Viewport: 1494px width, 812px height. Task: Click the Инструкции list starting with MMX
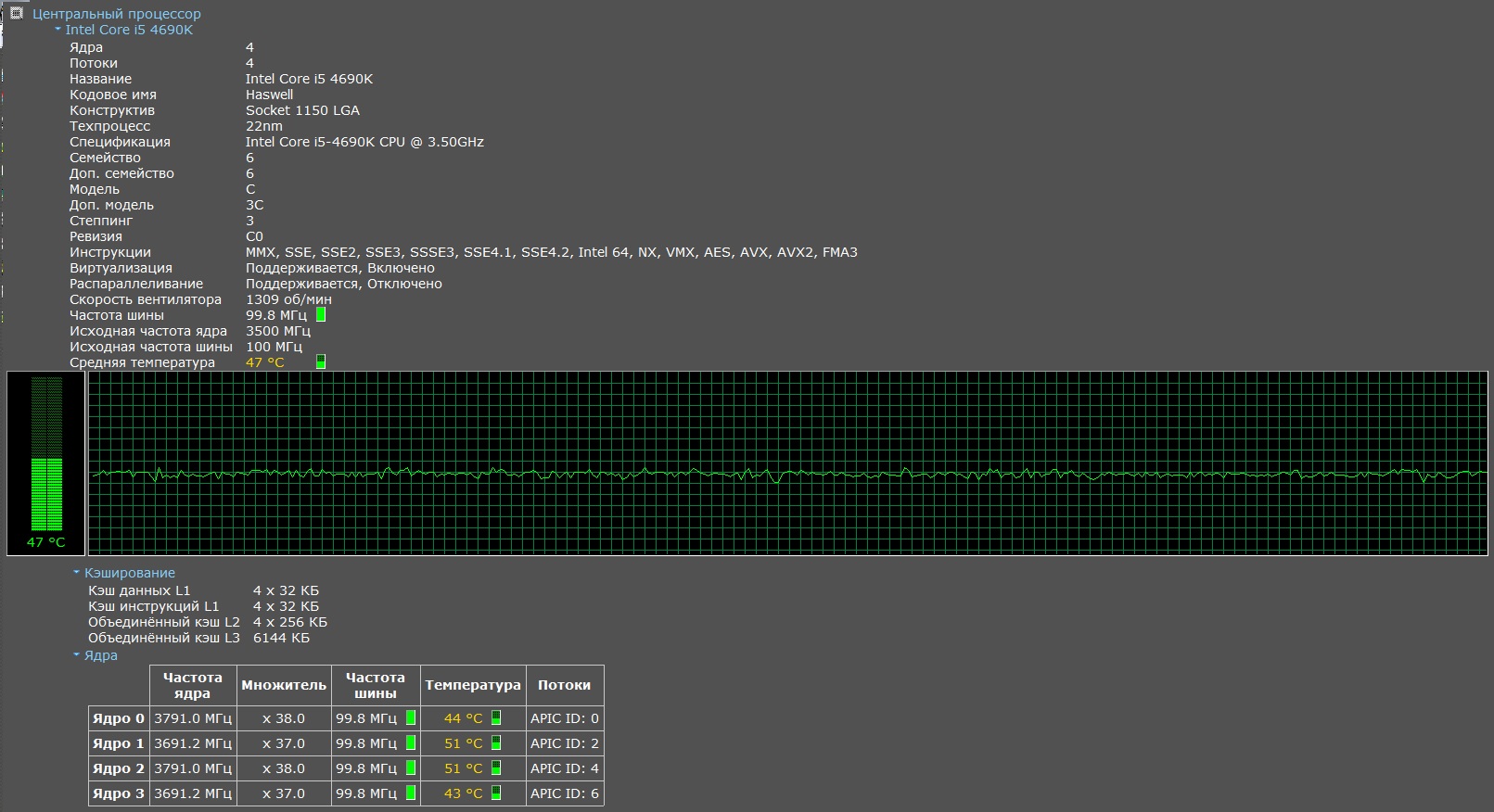click(x=552, y=252)
